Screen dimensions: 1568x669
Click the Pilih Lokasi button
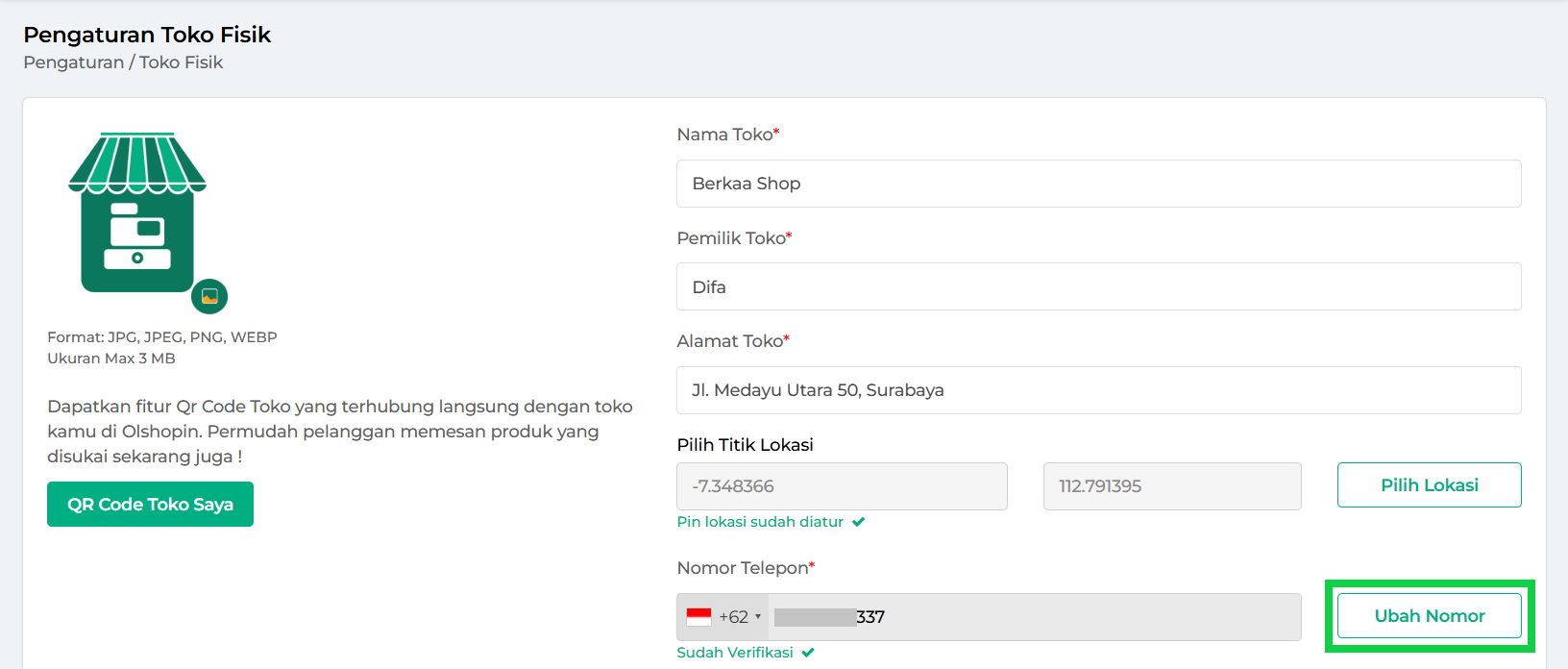tap(1429, 485)
